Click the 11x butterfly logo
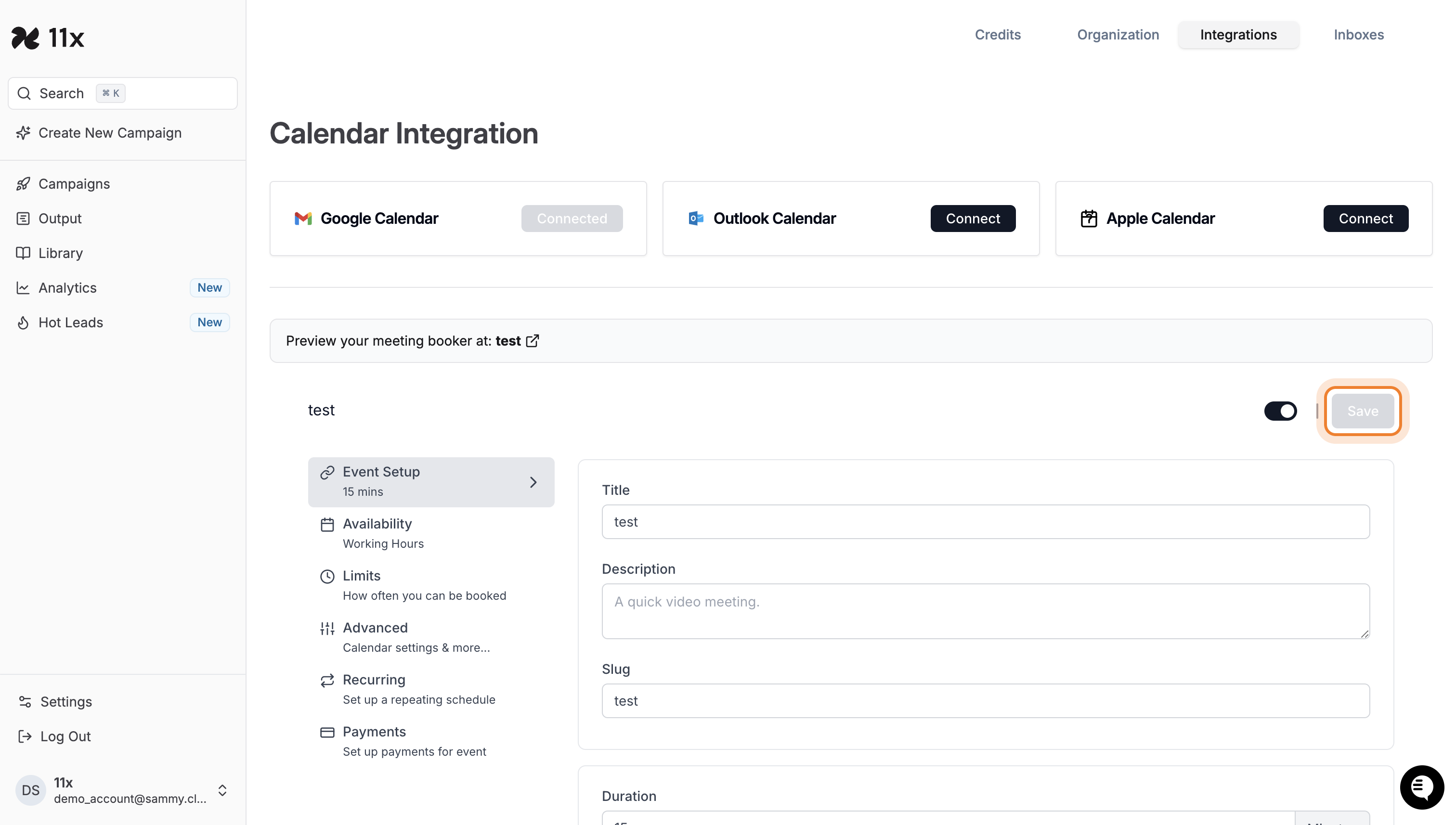 [x=26, y=38]
